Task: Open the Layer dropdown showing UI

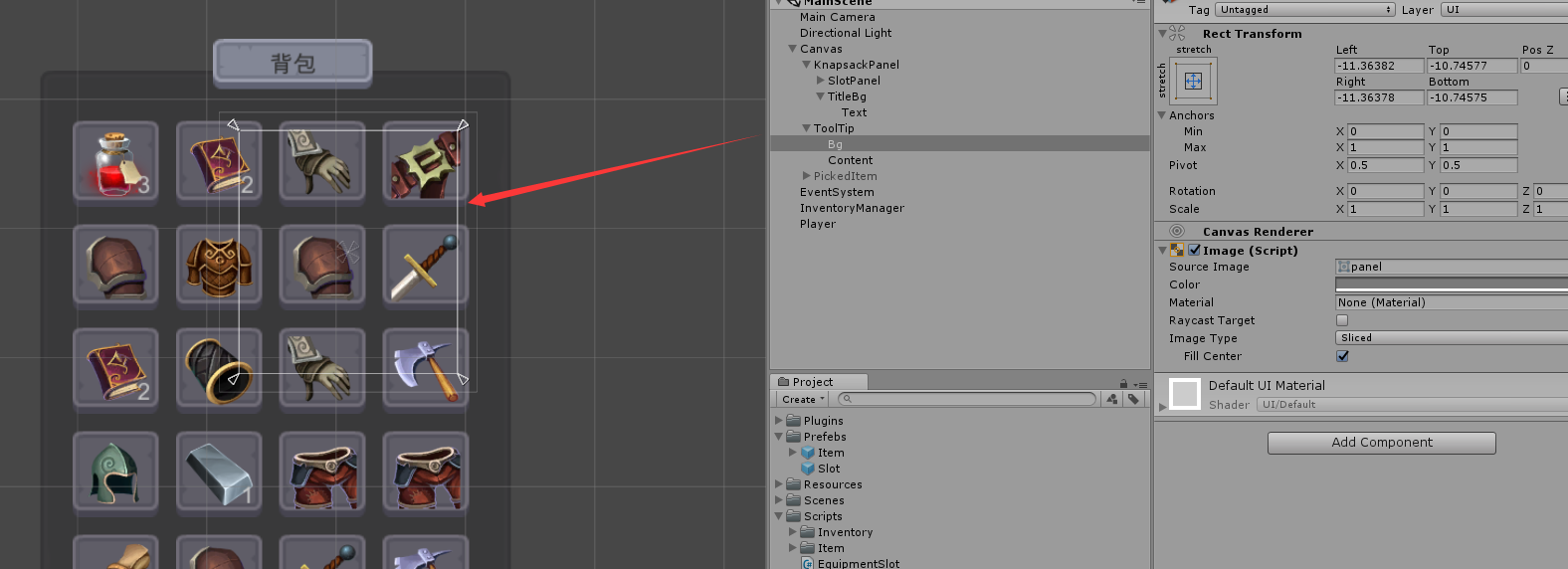Action: [x=1504, y=10]
